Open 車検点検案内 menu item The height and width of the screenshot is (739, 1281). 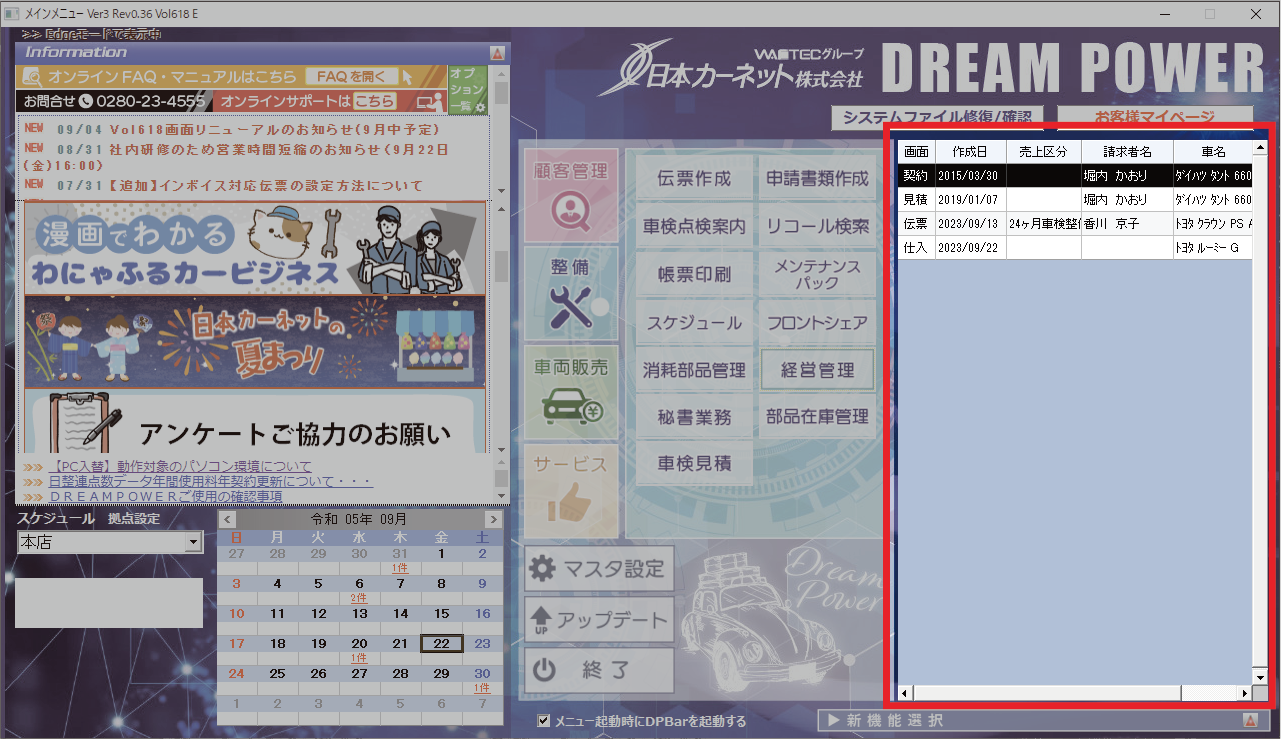[x=694, y=227]
